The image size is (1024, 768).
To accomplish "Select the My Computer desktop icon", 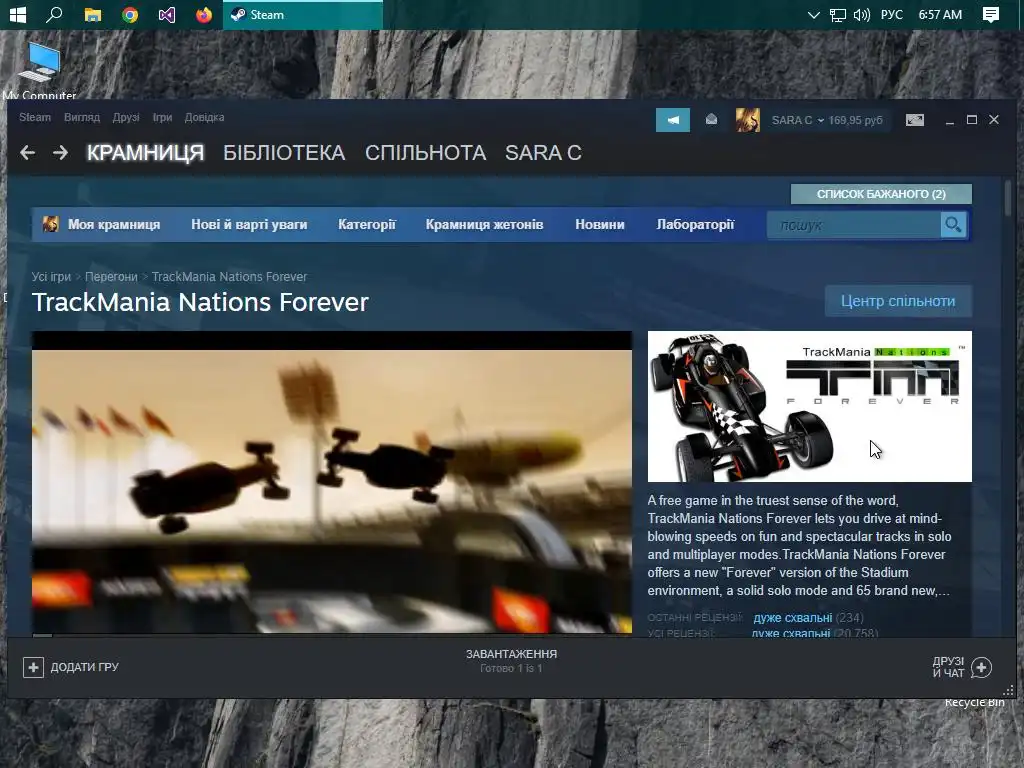I will click(x=39, y=71).
